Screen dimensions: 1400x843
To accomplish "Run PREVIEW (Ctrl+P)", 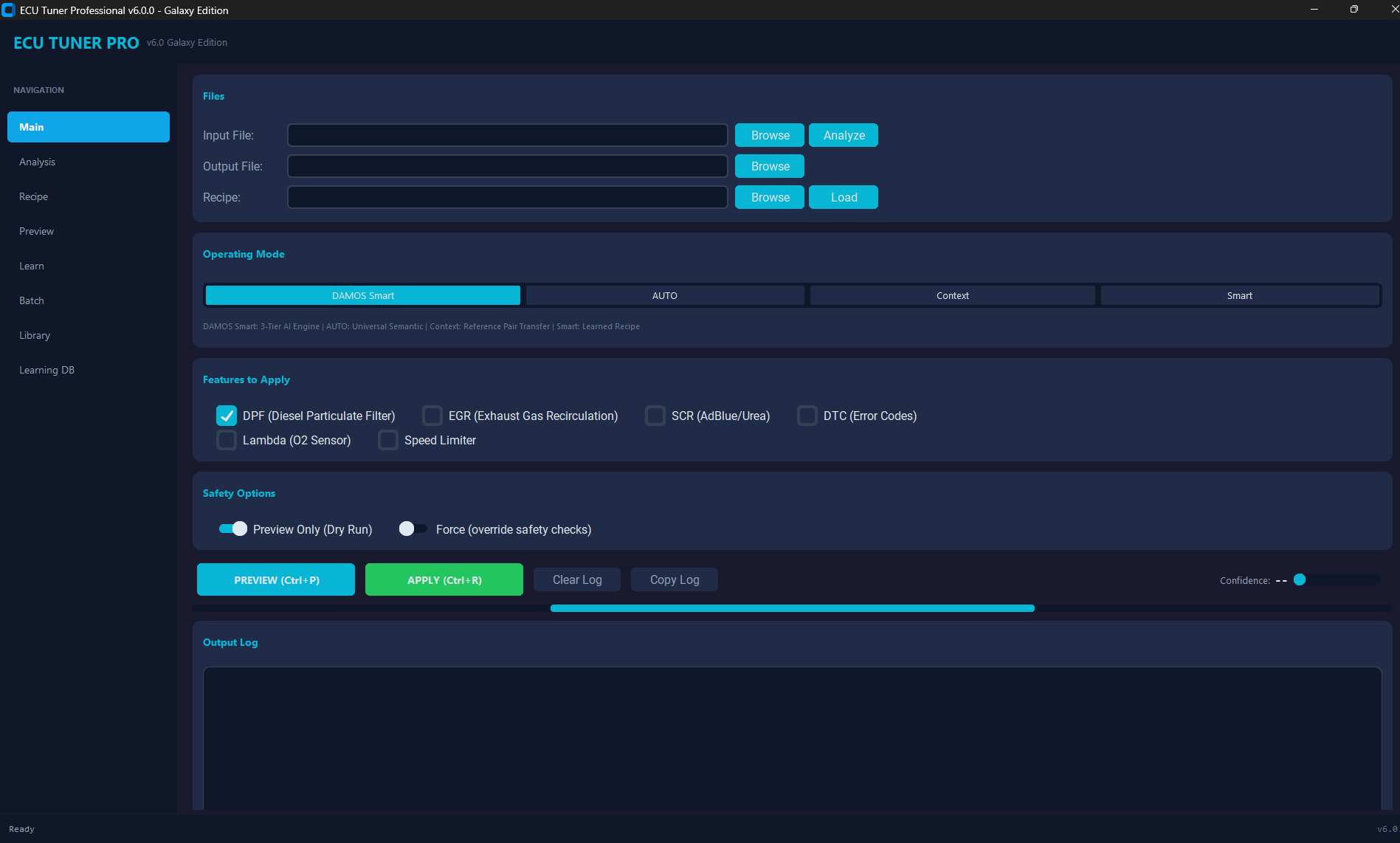I will point(275,579).
